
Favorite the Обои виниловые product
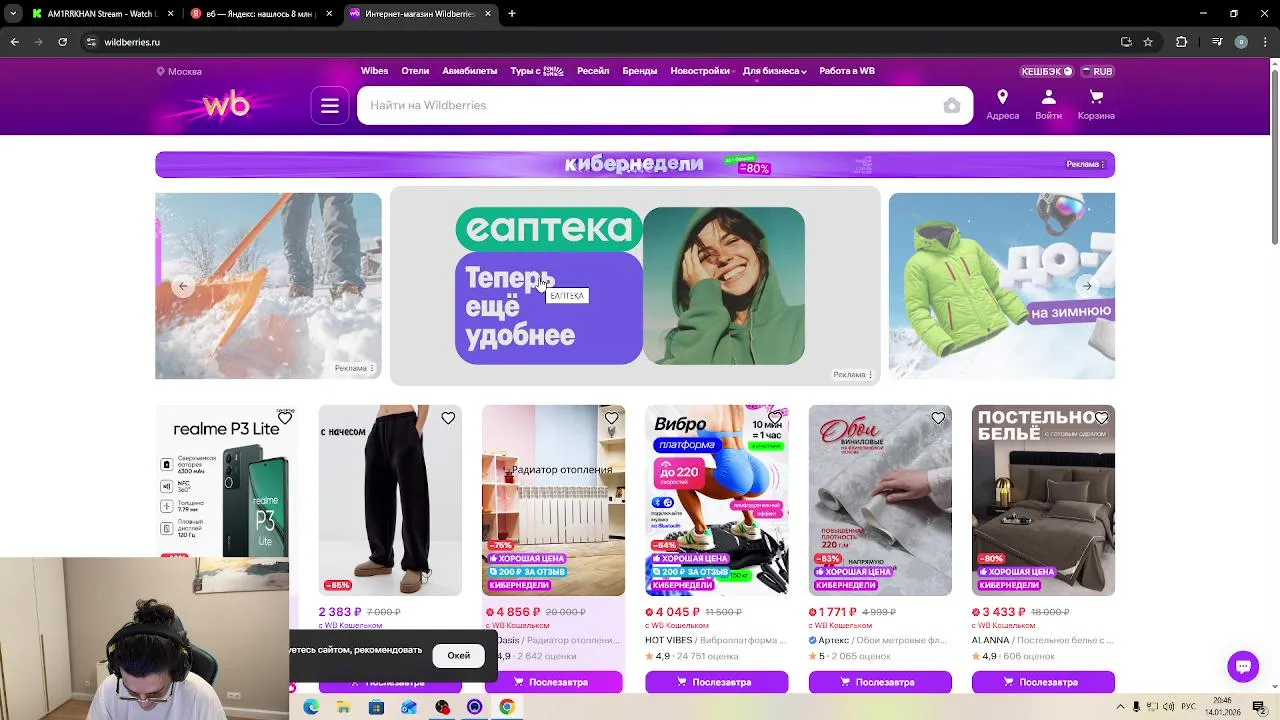pyautogui.click(x=938, y=418)
